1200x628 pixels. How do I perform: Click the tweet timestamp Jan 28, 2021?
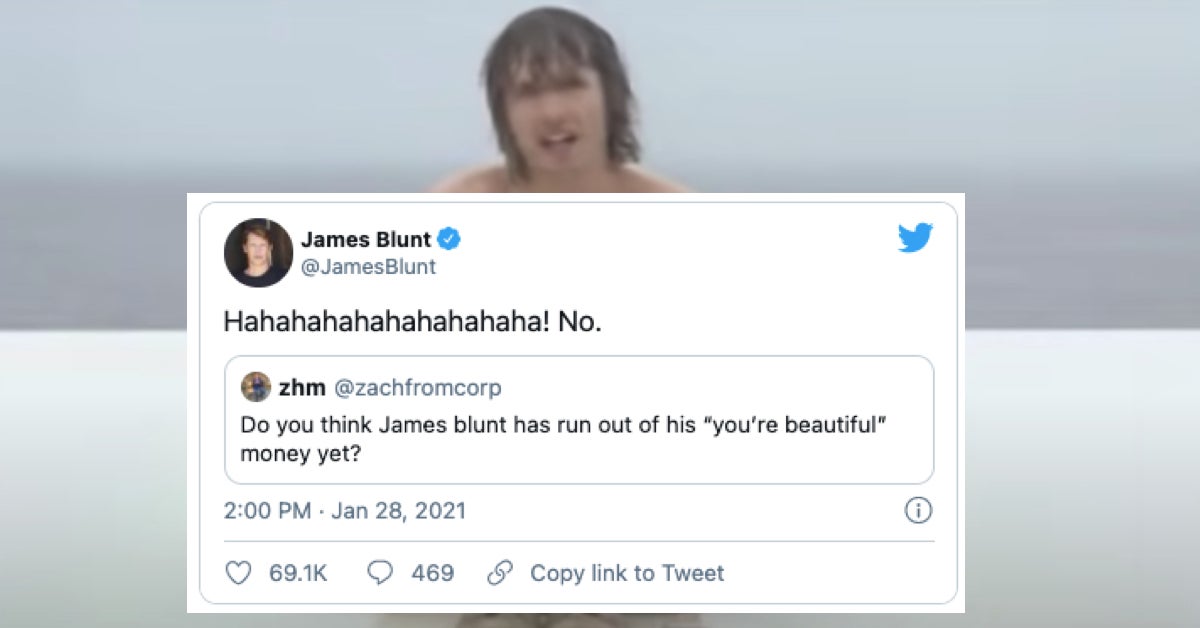click(346, 510)
